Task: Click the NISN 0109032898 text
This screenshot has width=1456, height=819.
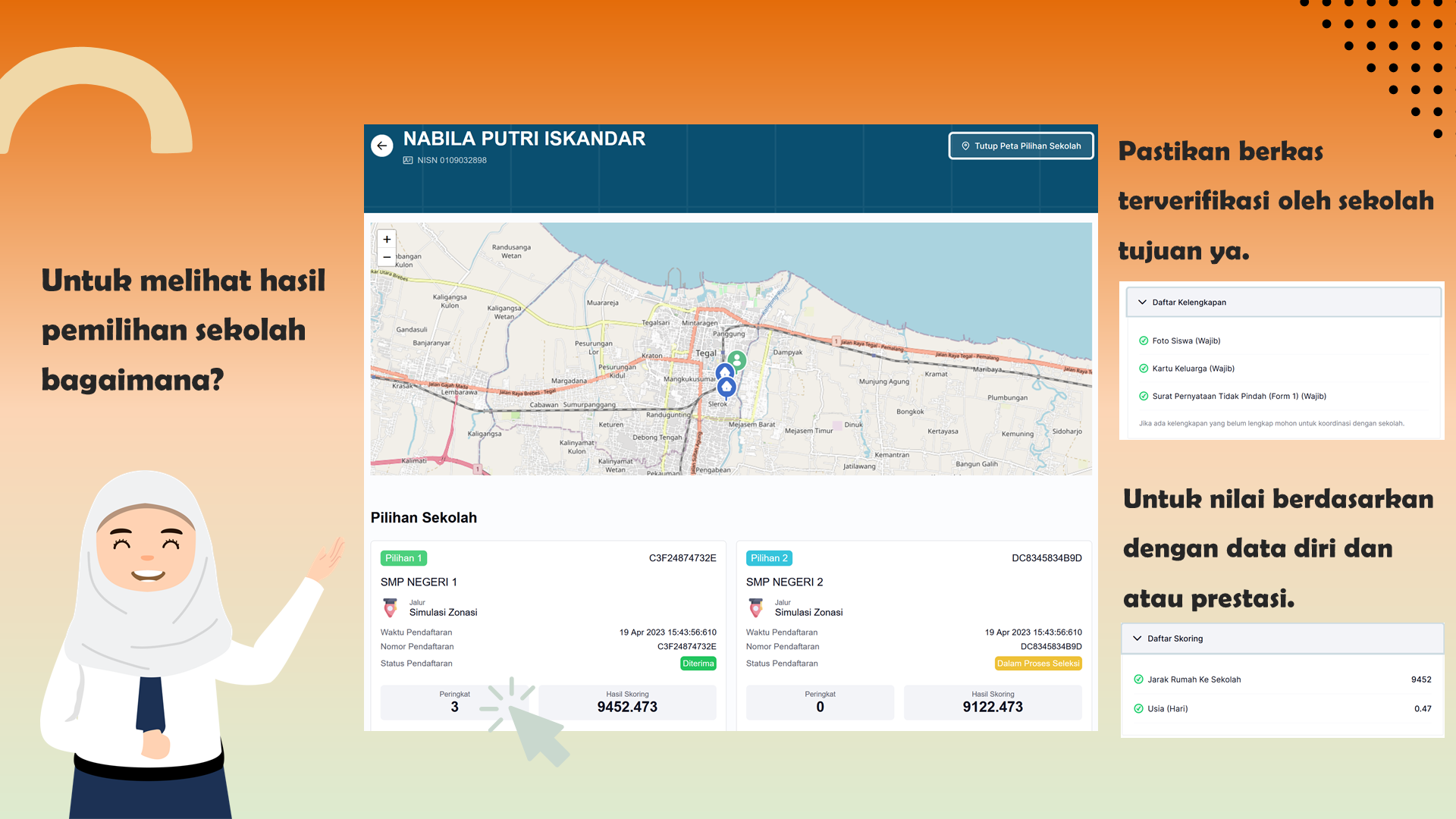Action: (452, 160)
